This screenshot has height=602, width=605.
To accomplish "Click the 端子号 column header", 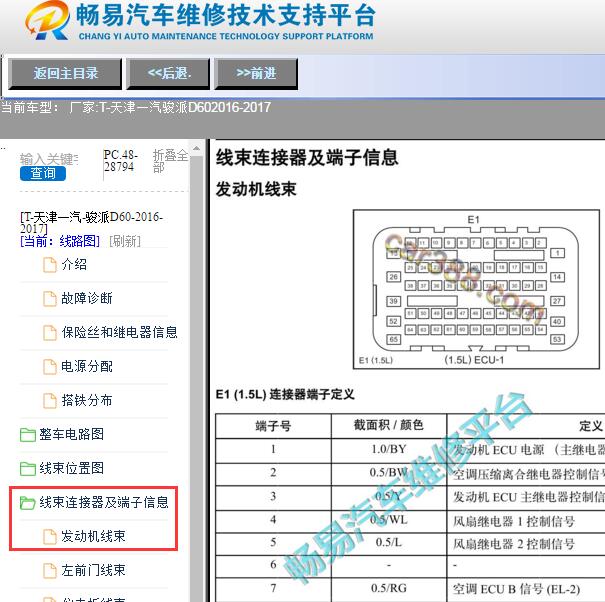I will (273, 426).
